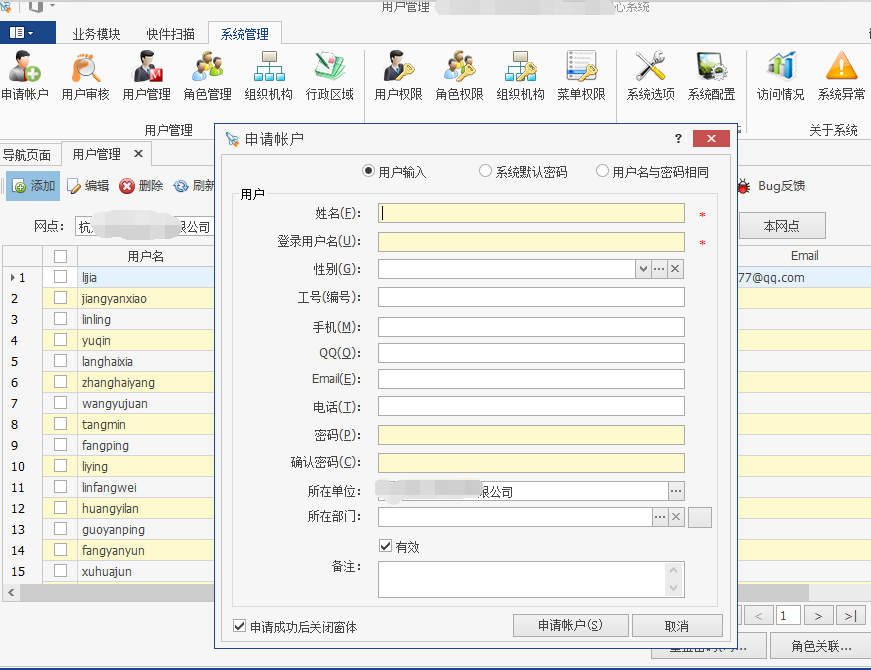This screenshot has width=871, height=670.
Task: Open the 系统选项 ribbon icon
Action: [x=650, y=76]
